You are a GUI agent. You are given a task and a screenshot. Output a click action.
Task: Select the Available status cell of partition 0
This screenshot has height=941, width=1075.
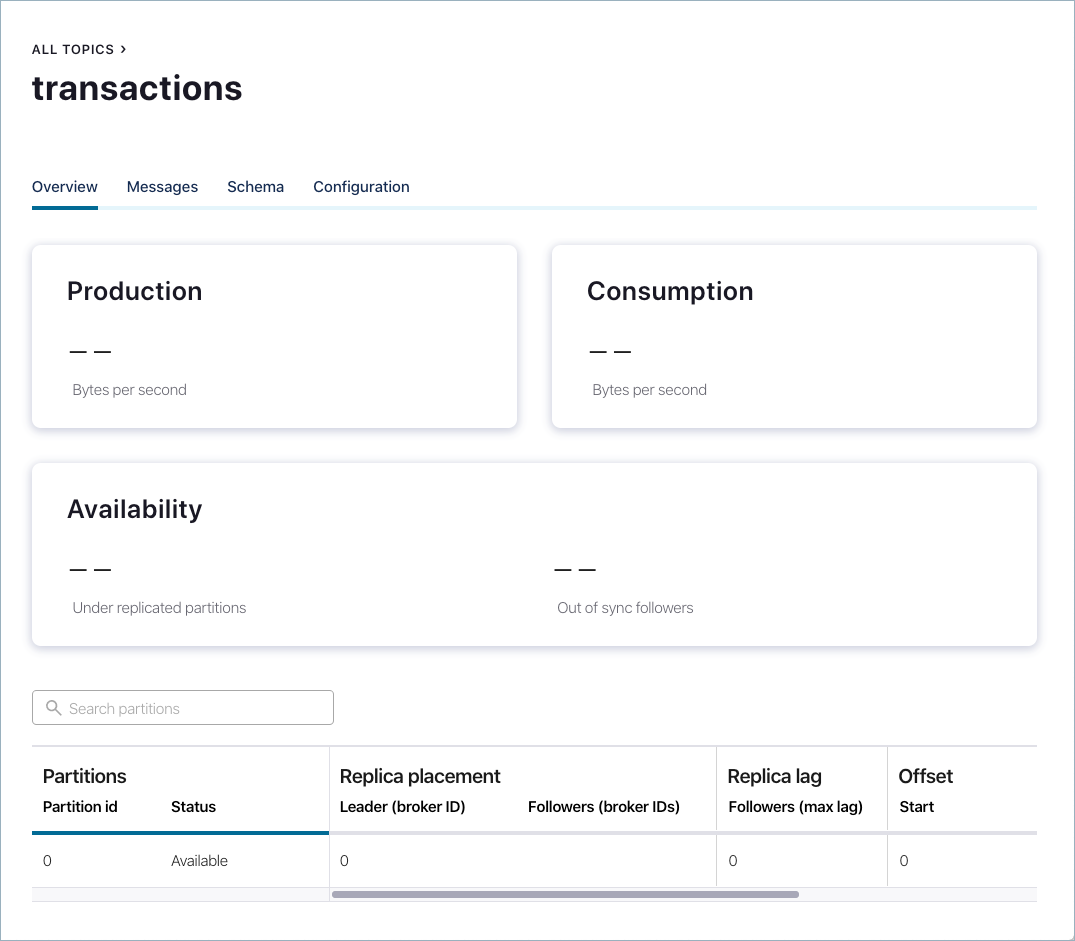(x=199, y=861)
